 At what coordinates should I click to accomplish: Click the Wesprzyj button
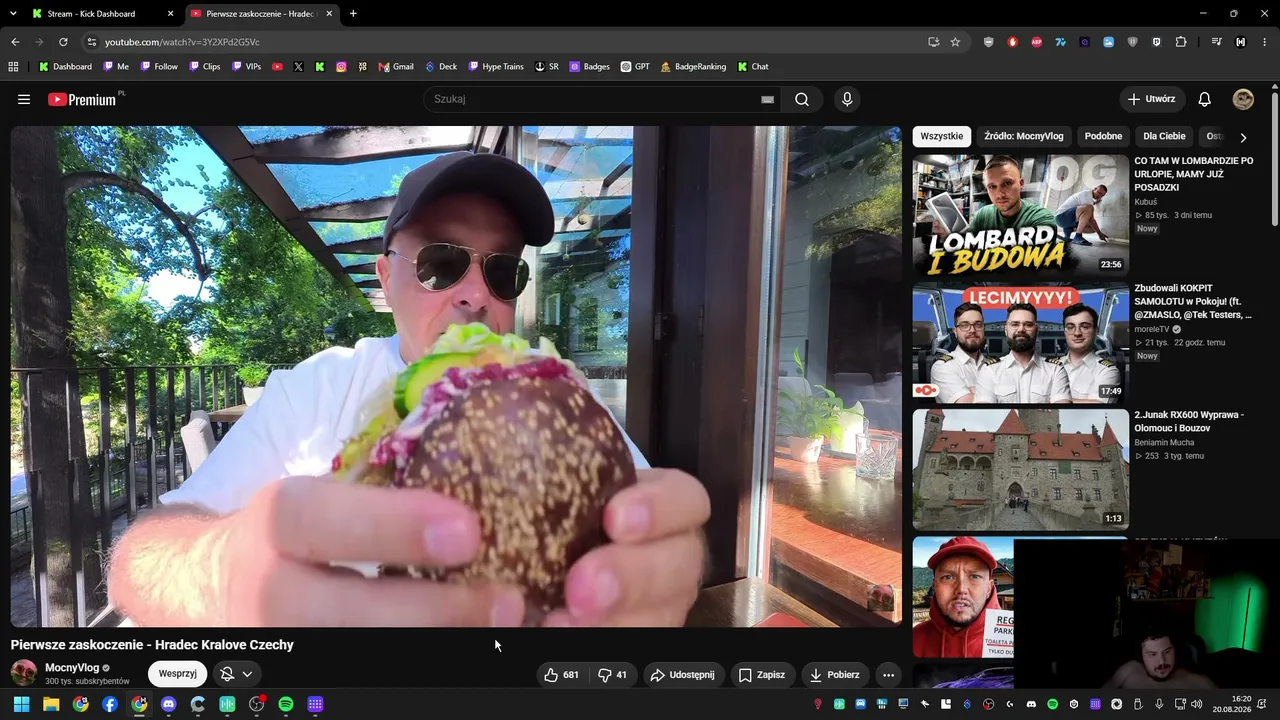click(x=177, y=674)
